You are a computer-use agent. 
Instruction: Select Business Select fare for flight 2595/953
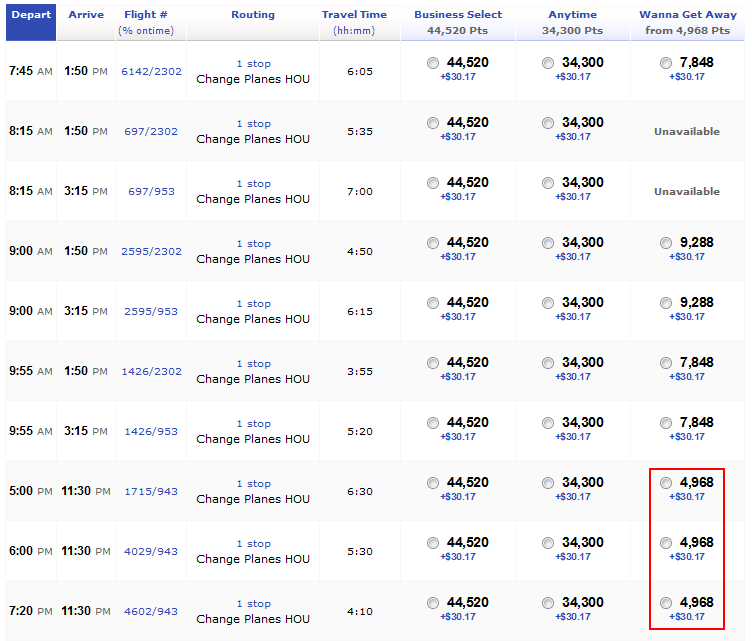tap(433, 303)
